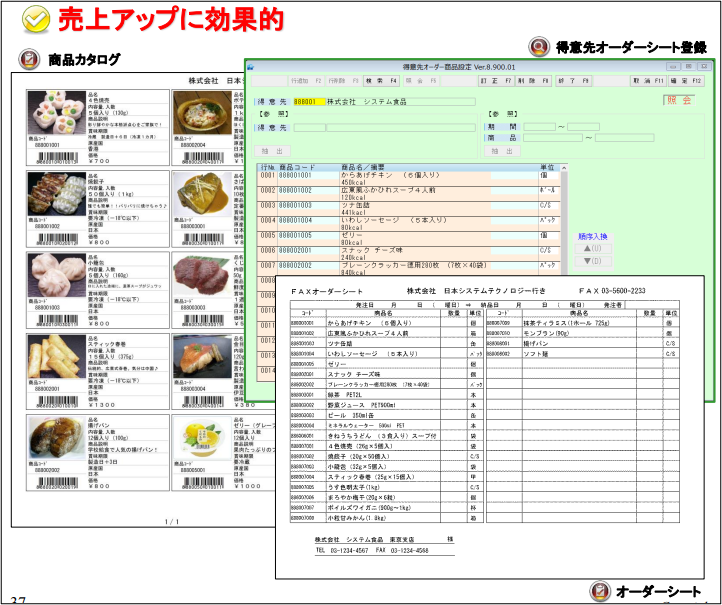Viewport: 722px width, 605px height.
Task: Click row 0007 プレーンクラッカー in order list
Action: tap(409, 269)
